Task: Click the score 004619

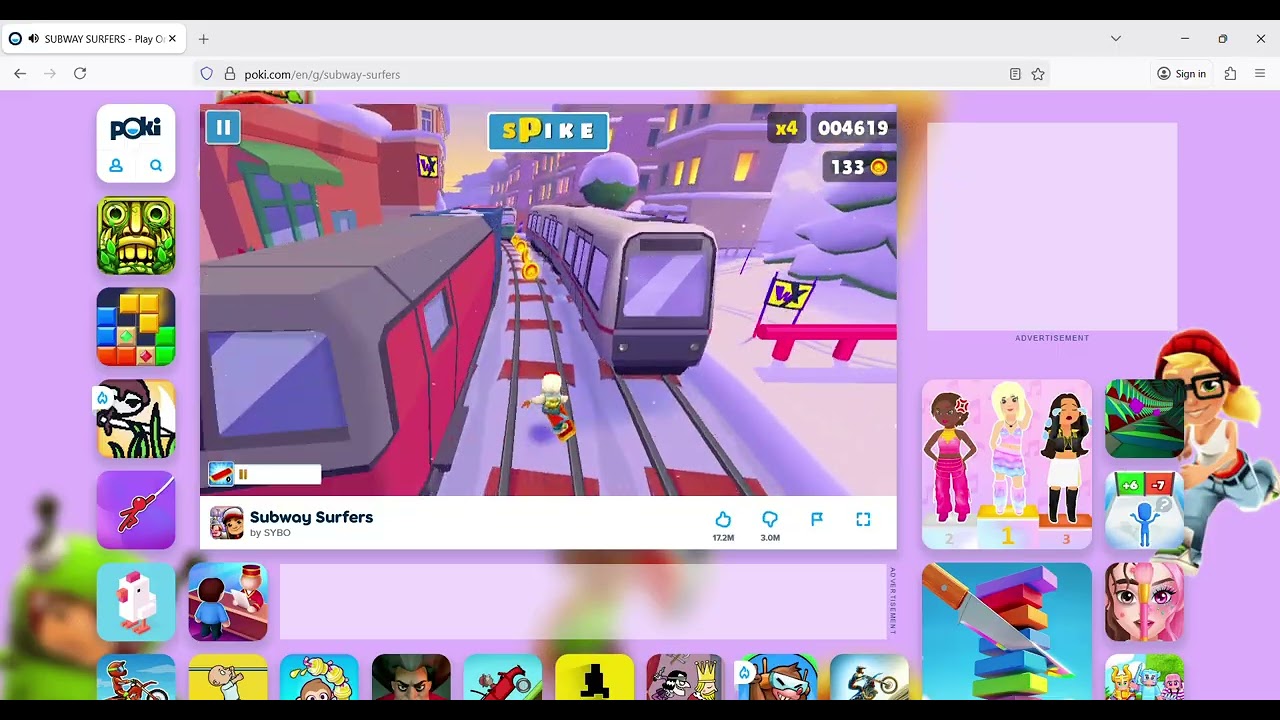Action: click(x=852, y=128)
